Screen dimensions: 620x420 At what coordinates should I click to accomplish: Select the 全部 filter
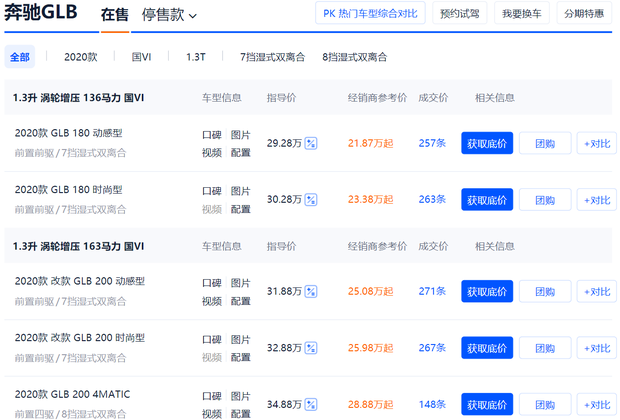pyautogui.click(x=20, y=57)
